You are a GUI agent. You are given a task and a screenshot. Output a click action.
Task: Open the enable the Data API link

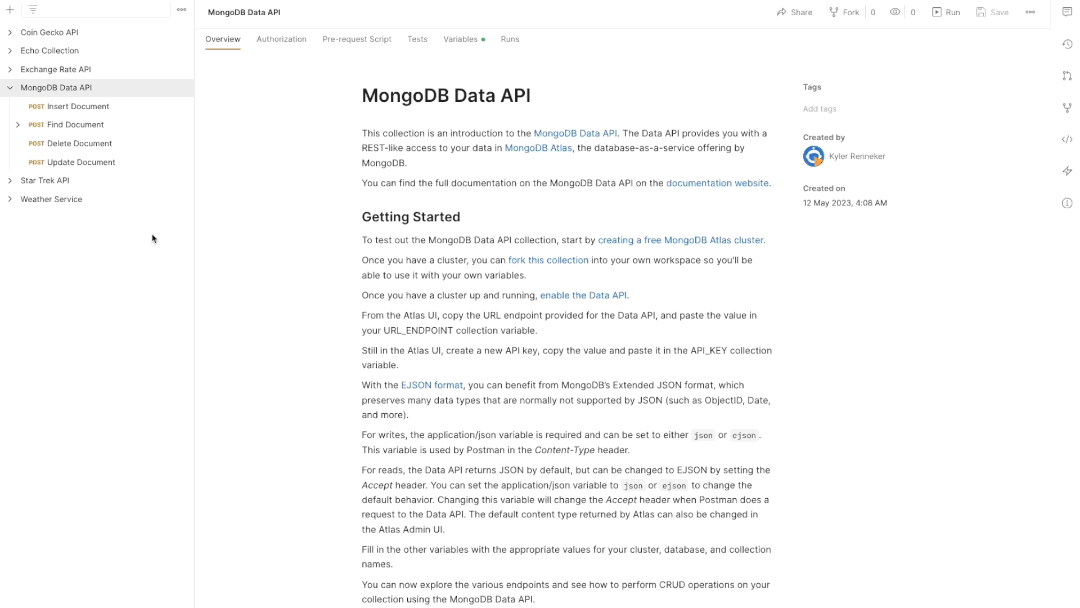point(583,295)
